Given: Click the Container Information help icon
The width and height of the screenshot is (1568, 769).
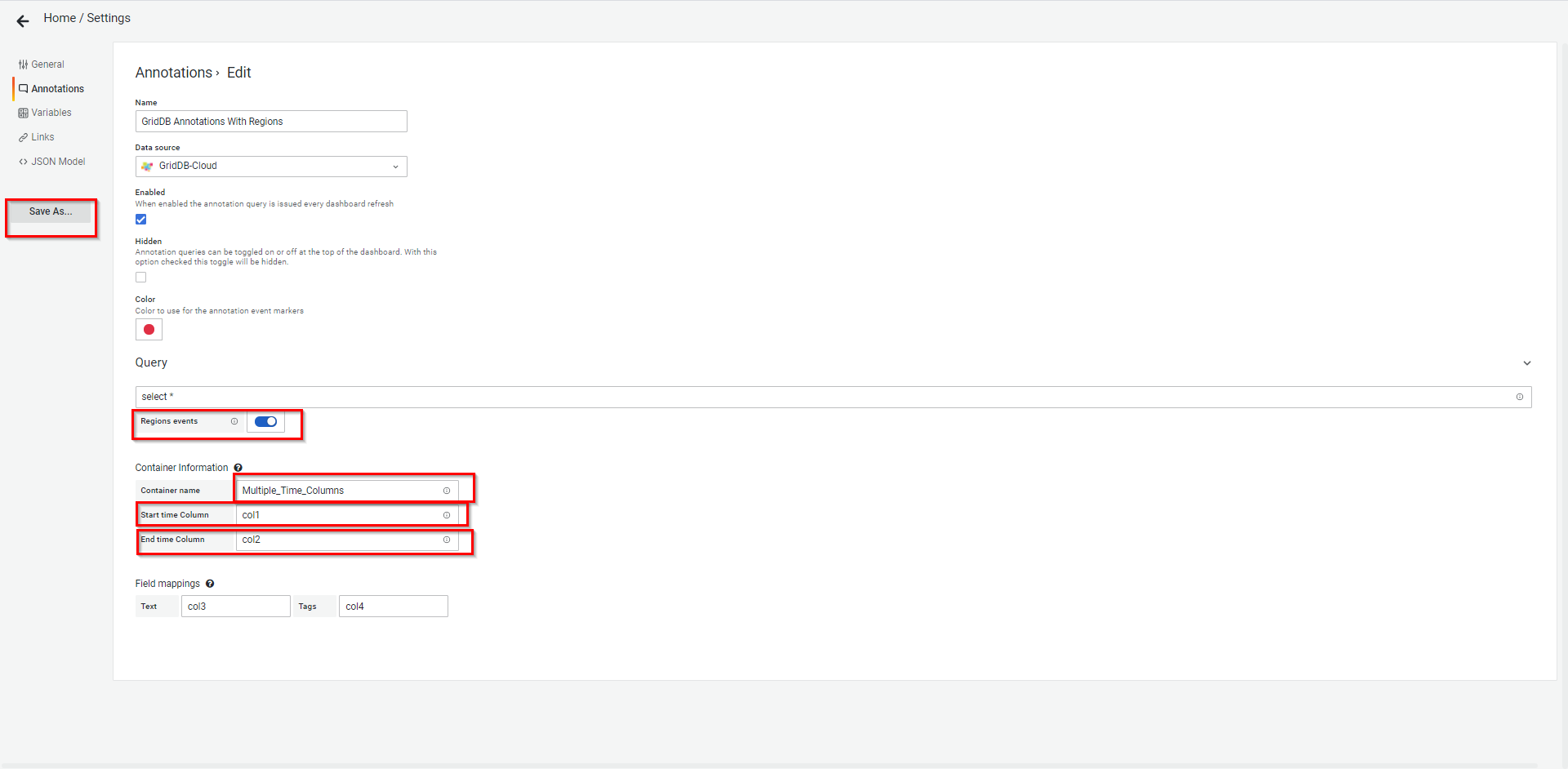Looking at the screenshot, I should point(238,468).
